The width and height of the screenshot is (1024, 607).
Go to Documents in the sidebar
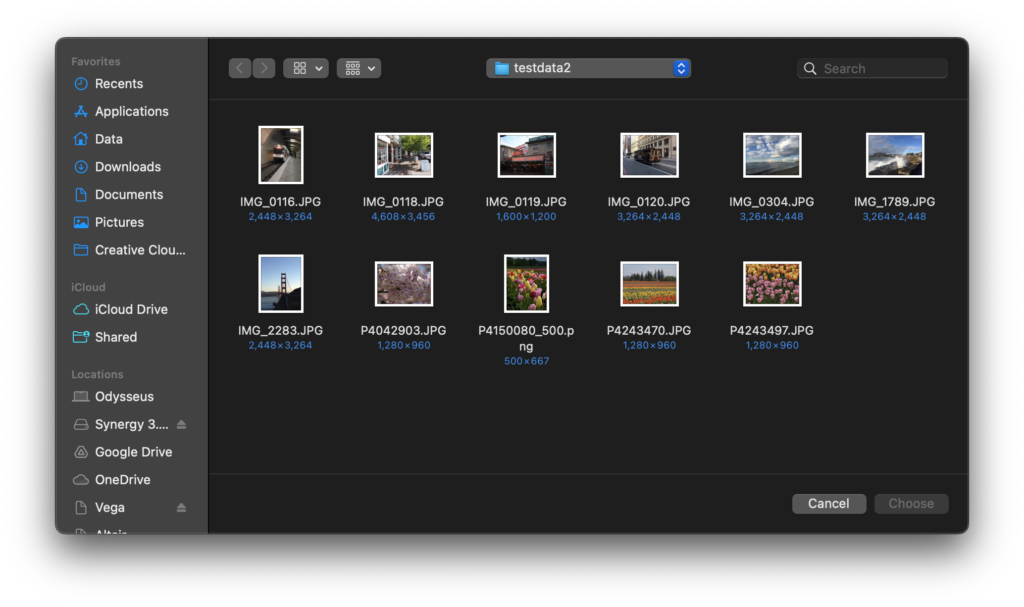[x=128, y=195]
